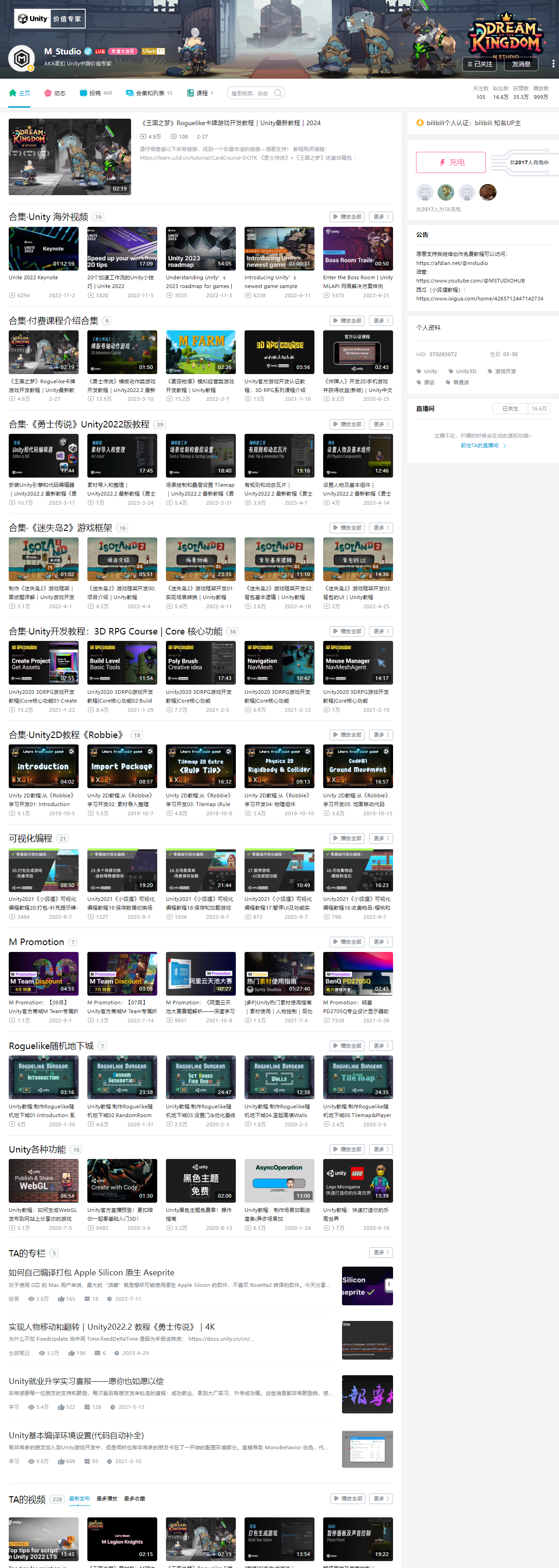This screenshot has height=1568, width=559.
Task: Click 播放全部 for Unity各种功能
Action: [348, 1149]
